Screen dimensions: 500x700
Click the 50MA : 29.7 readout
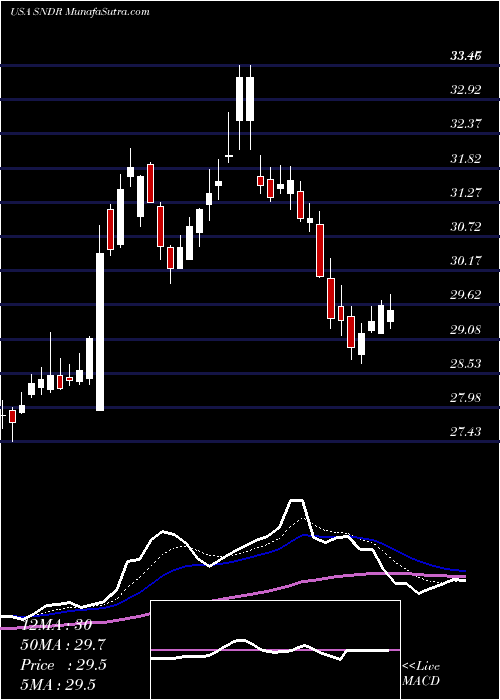(x=63, y=645)
